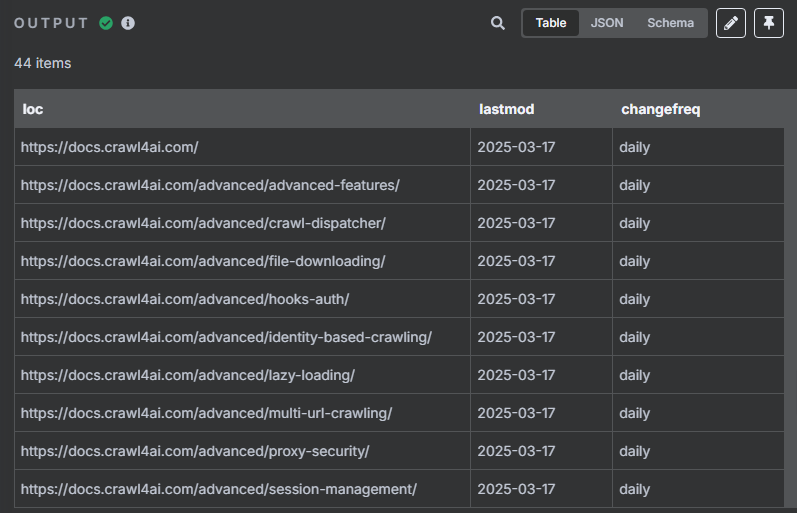Viewport: 797px width, 513px height.
Task: Select the docs.crawl4ai.com root URL cell
Action: point(242,147)
